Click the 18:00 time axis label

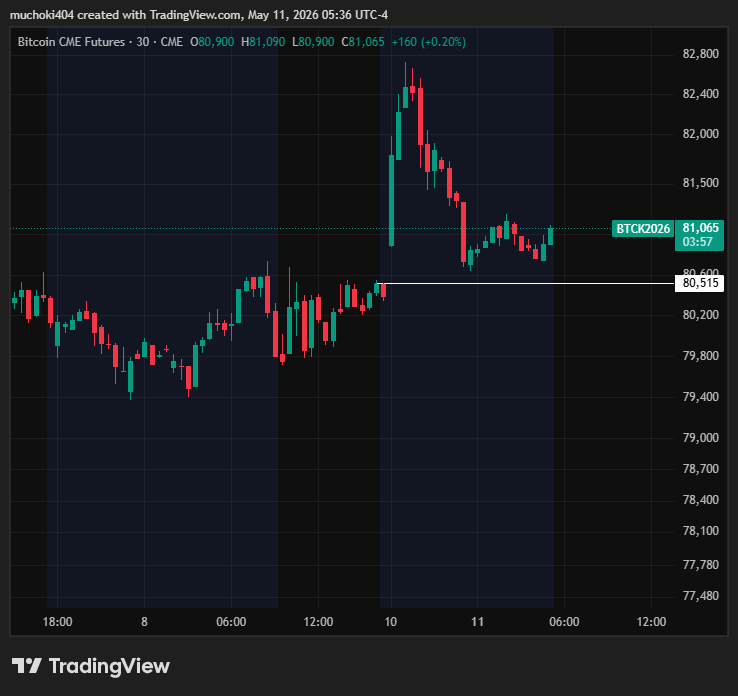57,622
